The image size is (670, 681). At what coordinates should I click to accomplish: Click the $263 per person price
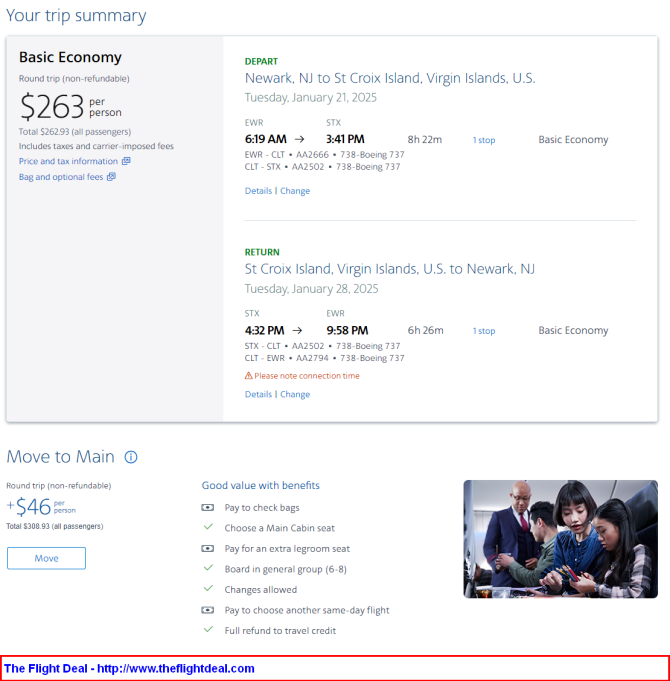tap(70, 106)
